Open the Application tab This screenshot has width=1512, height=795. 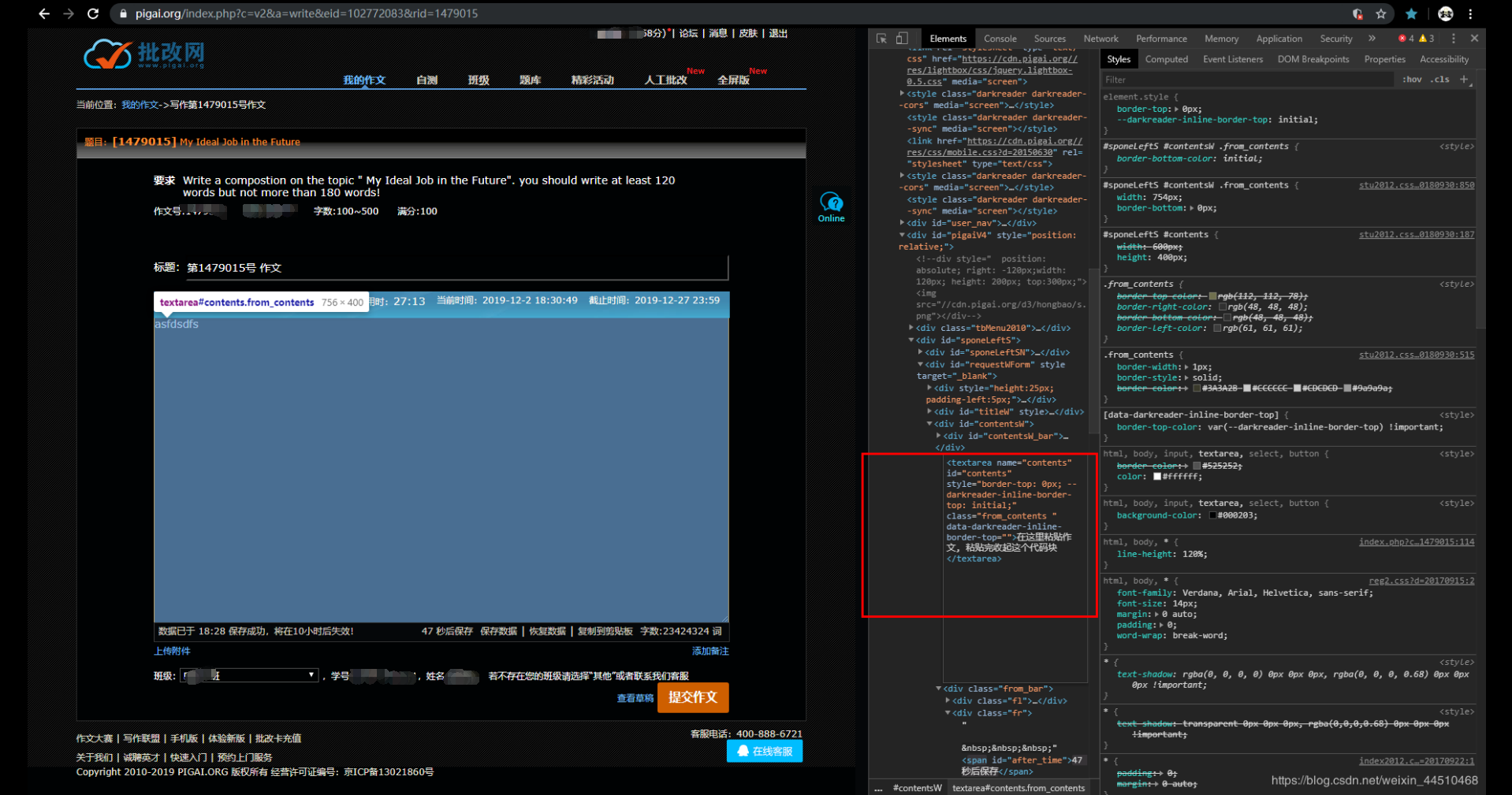(1279, 39)
